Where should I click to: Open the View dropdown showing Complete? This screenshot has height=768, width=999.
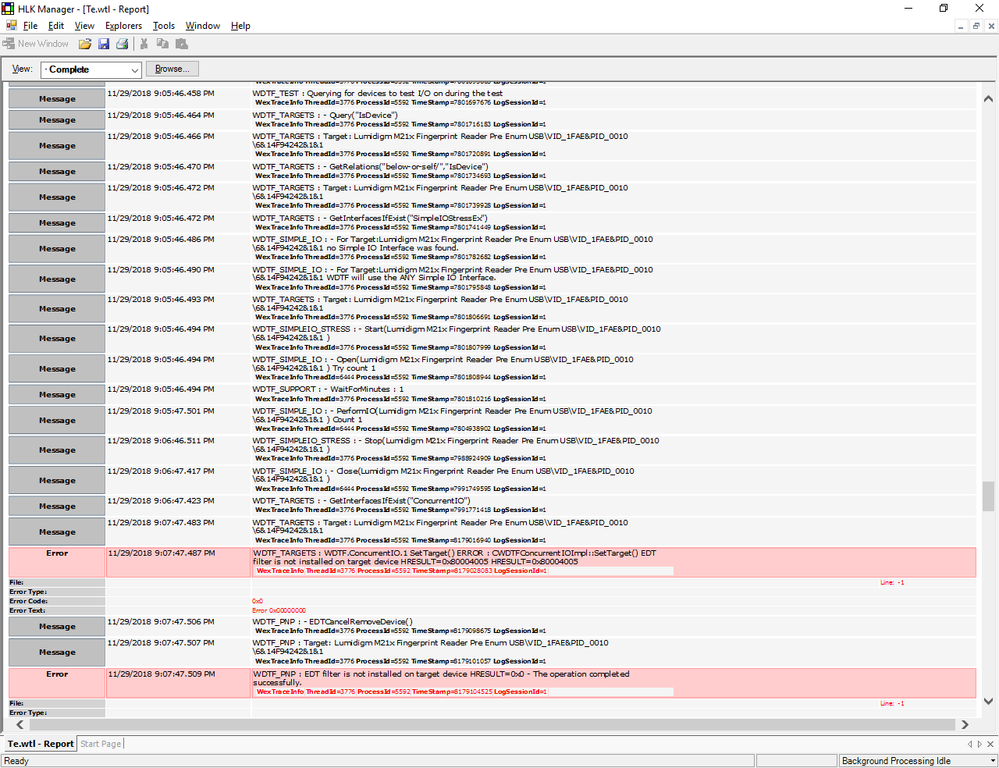tap(133, 69)
